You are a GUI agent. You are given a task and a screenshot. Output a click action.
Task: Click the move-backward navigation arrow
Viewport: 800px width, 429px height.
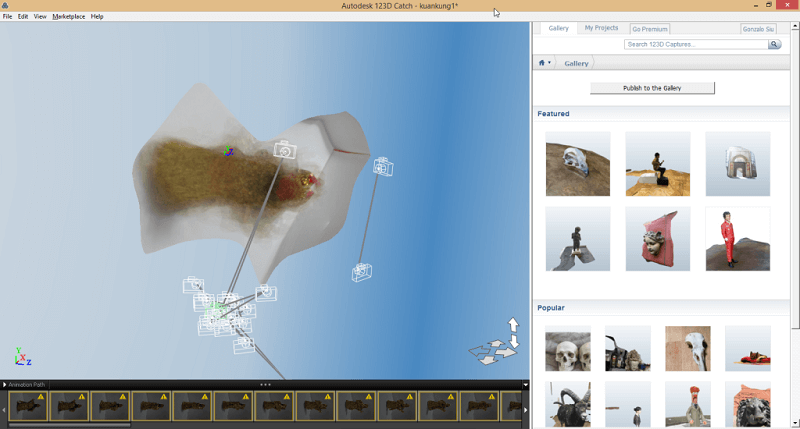click(488, 360)
